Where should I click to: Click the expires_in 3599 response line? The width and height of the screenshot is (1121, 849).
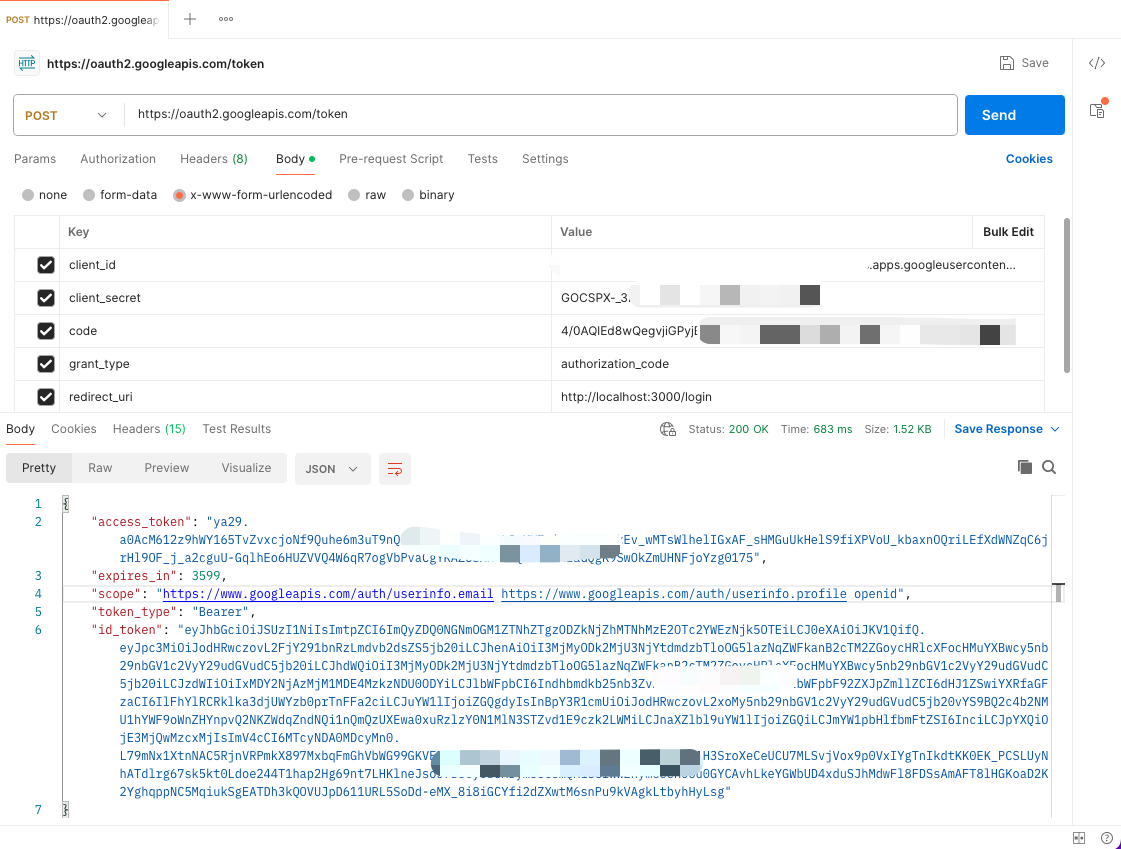coord(159,576)
